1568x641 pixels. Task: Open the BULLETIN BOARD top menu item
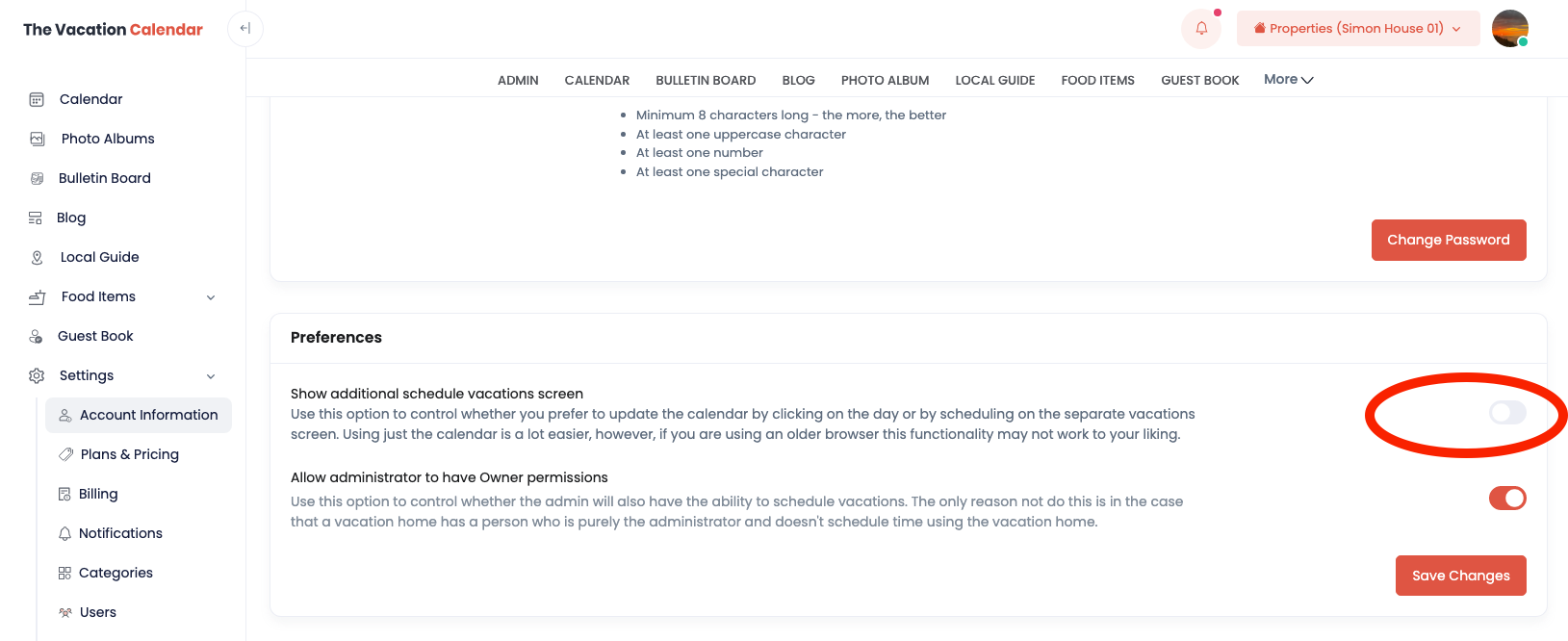[706, 81]
